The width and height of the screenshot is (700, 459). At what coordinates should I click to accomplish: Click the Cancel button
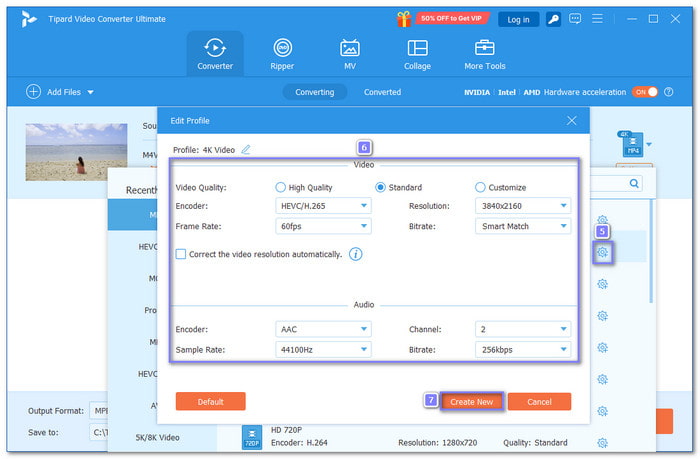click(539, 401)
